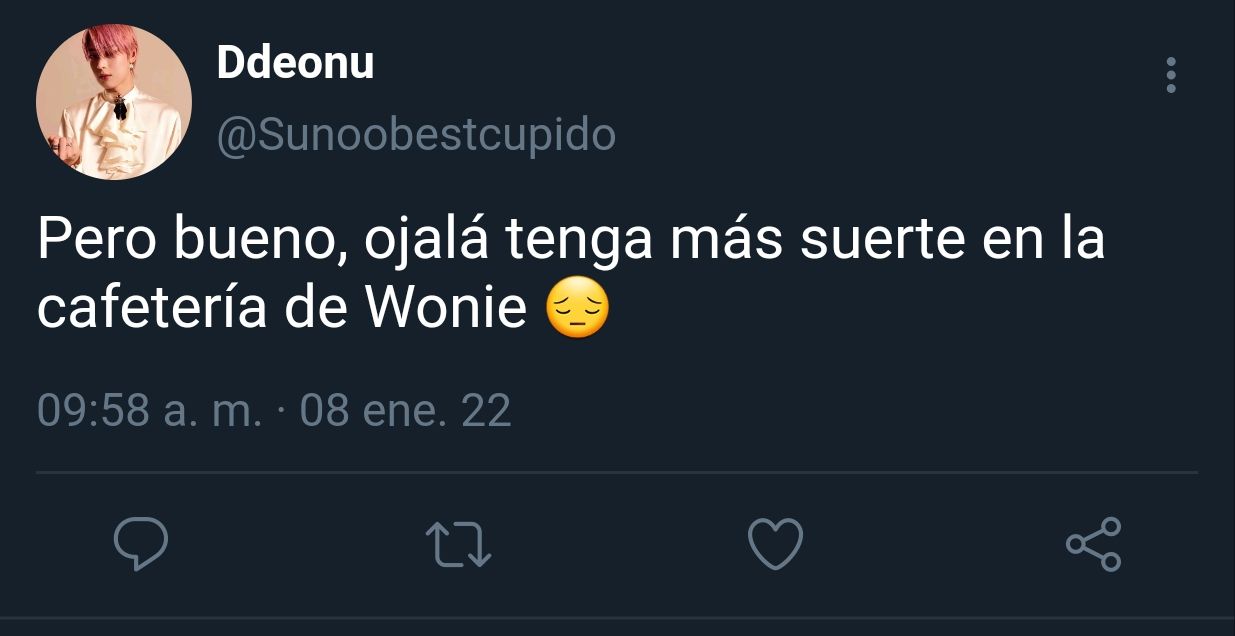Viewport: 1235px width, 636px height.
Task: Click the horizontal divider under the timestamp
Action: pos(617,472)
